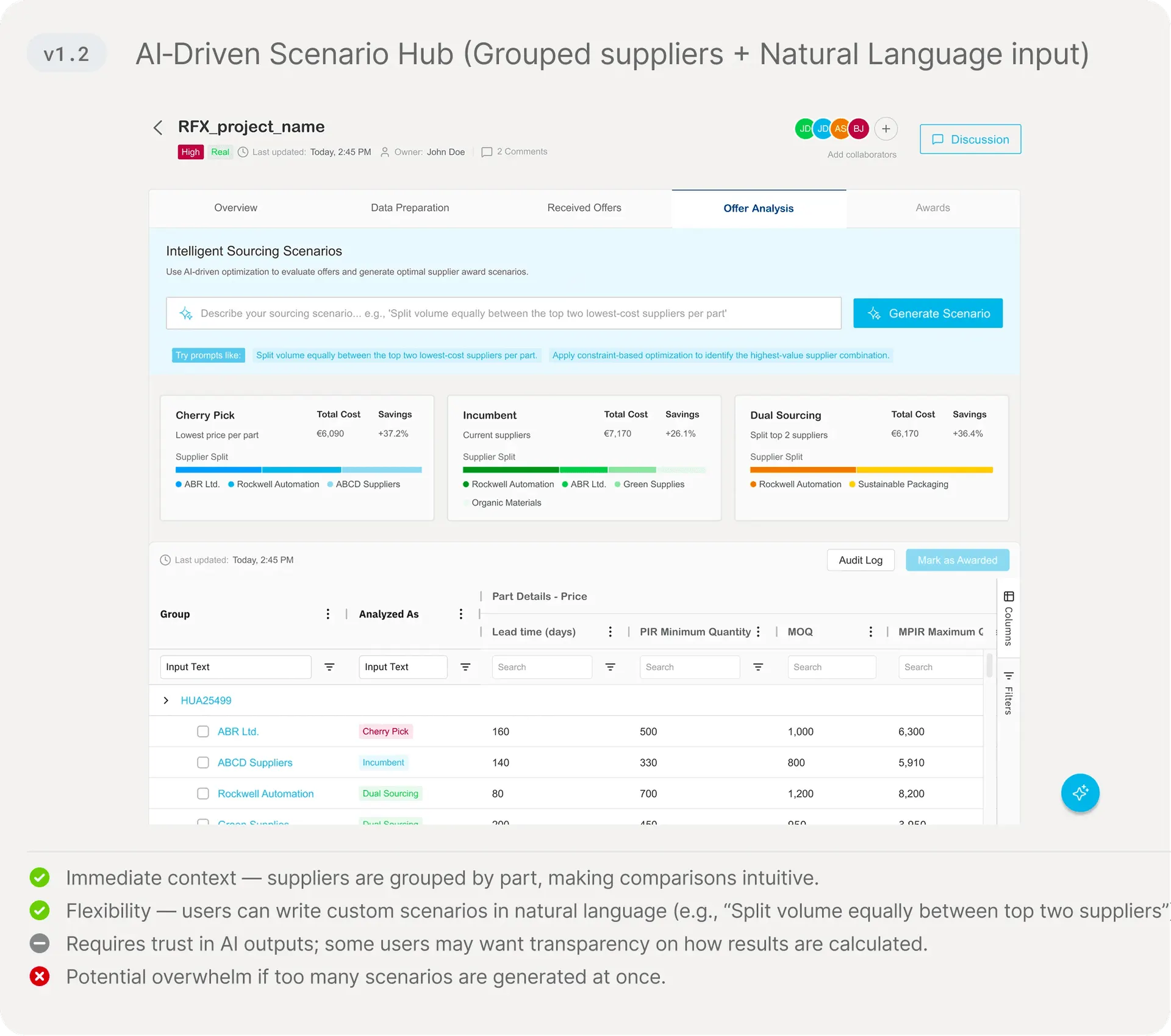Viewport: 1171px width, 1036px height.
Task: Check the Rockwell Automation row checkbox
Action: click(203, 794)
